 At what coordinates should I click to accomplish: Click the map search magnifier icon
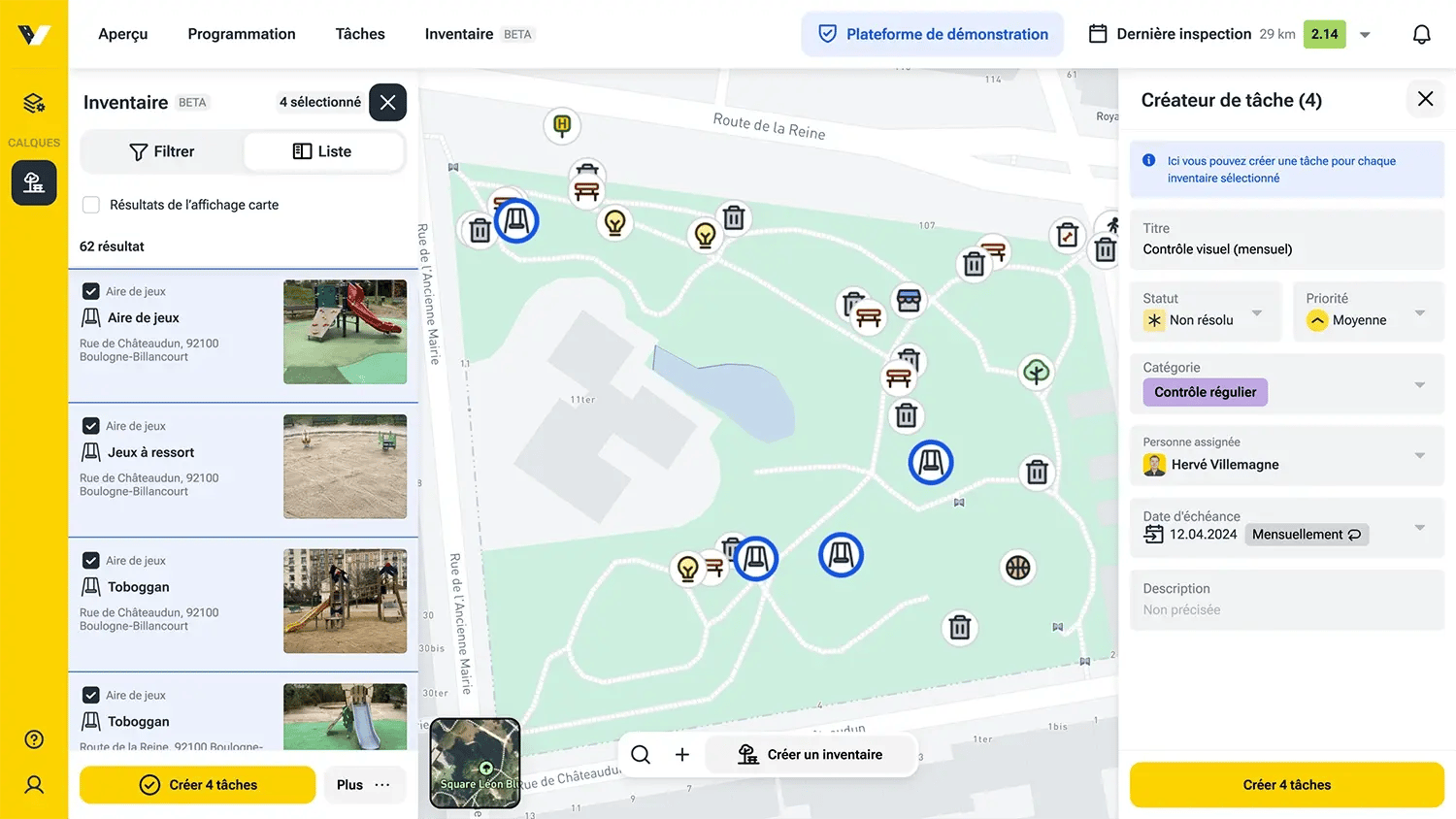point(641,755)
